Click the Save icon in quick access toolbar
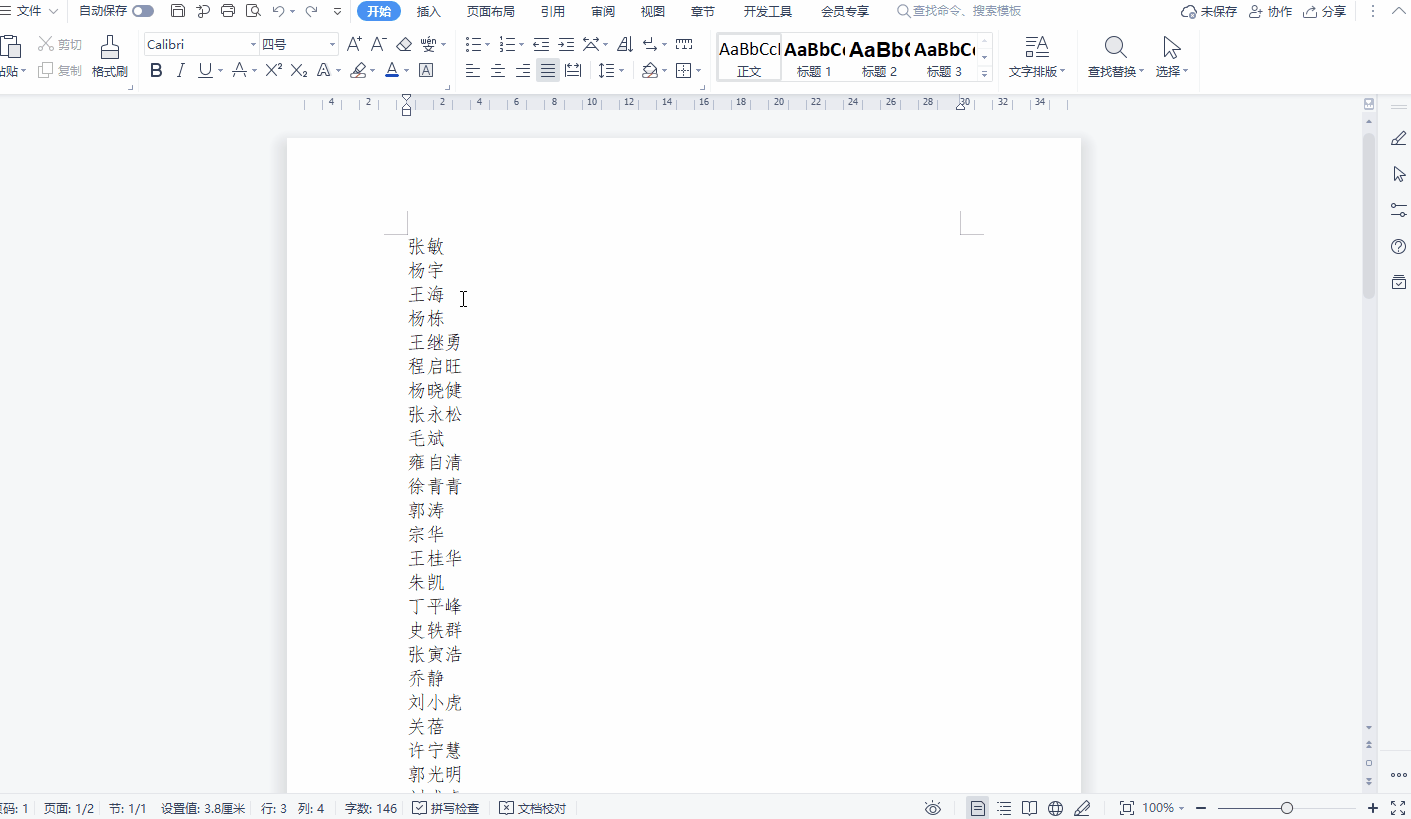The image size is (1411, 819). [178, 11]
